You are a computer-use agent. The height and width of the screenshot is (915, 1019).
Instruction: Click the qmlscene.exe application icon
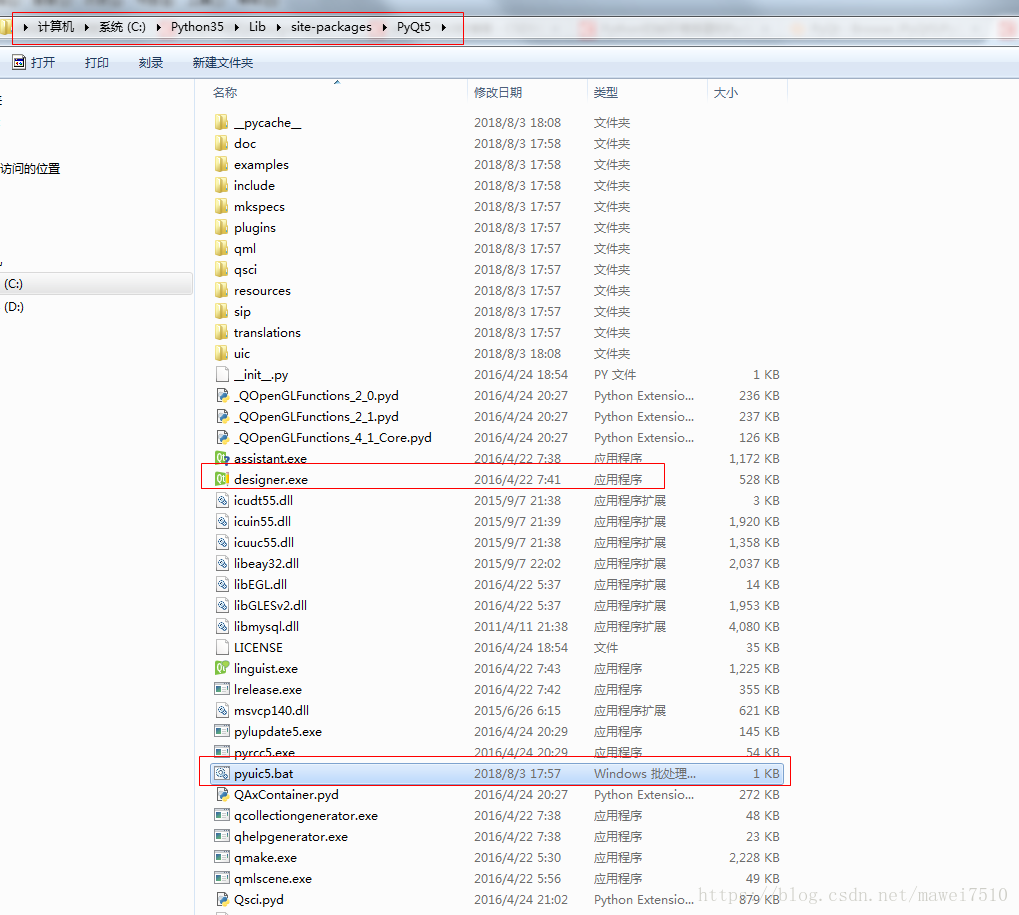coord(222,878)
